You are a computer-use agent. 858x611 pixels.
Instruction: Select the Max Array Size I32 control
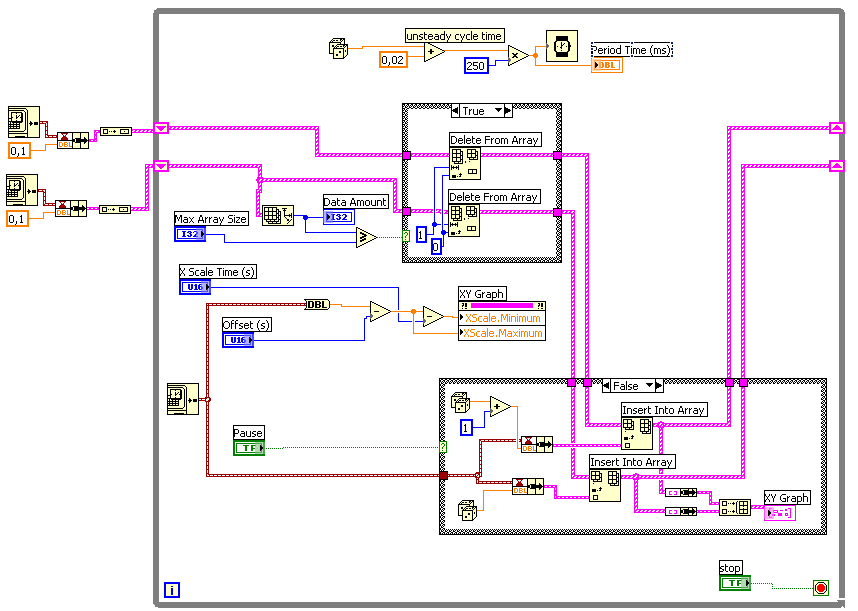pyautogui.click(x=190, y=234)
